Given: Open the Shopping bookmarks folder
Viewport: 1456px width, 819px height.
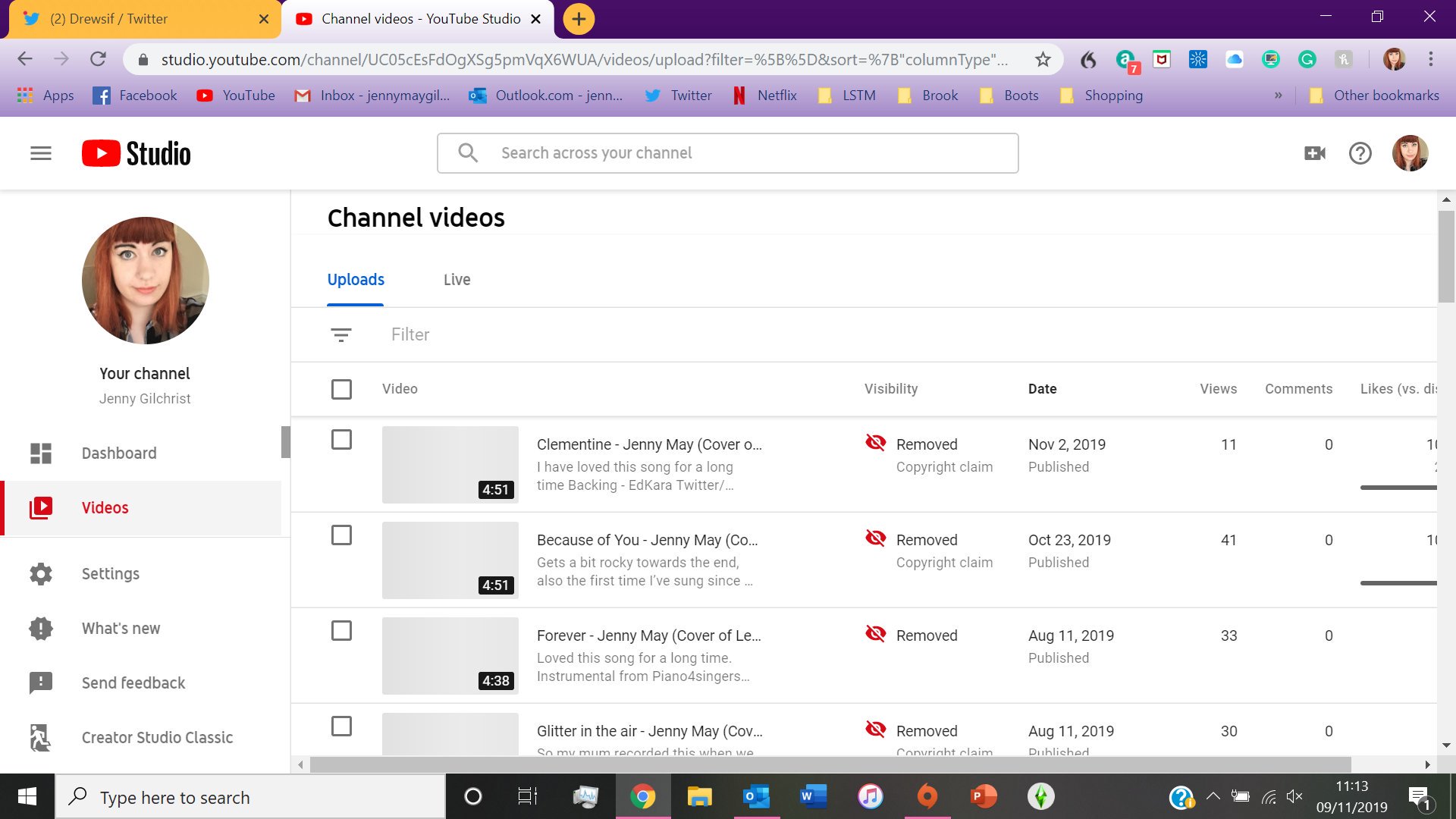Looking at the screenshot, I should [1114, 95].
